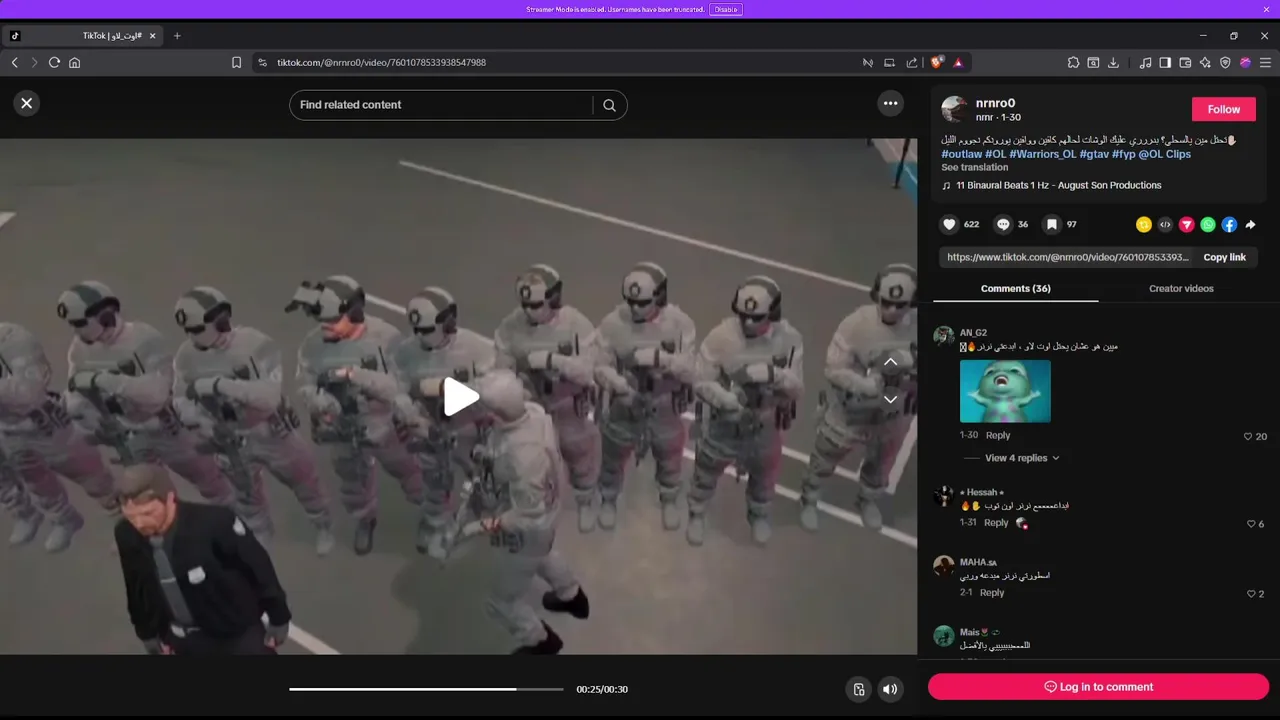Open the GIF image in AN_G2's comment
The height and width of the screenshot is (720, 1280).
tap(1005, 391)
